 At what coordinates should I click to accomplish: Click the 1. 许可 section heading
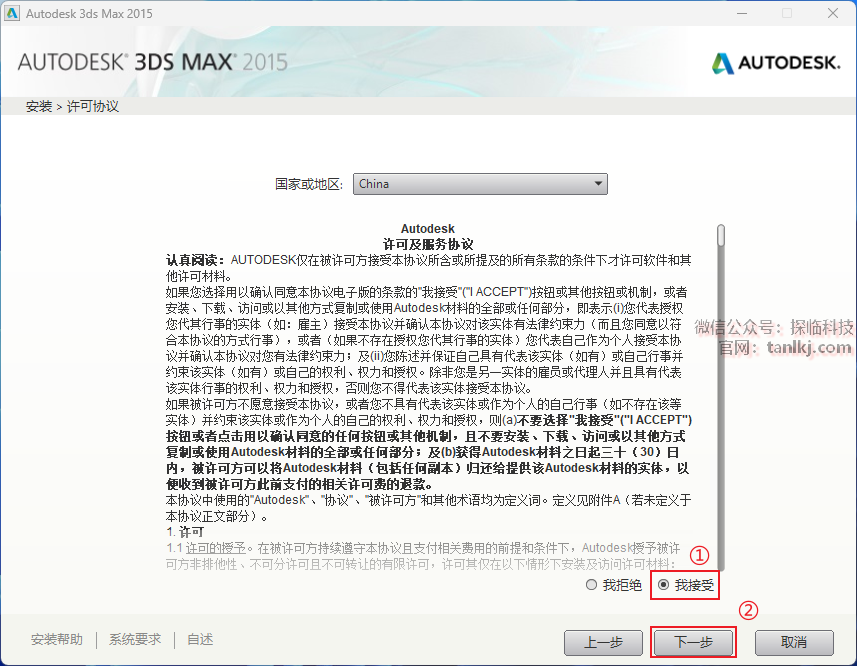pyautogui.click(x=185, y=532)
